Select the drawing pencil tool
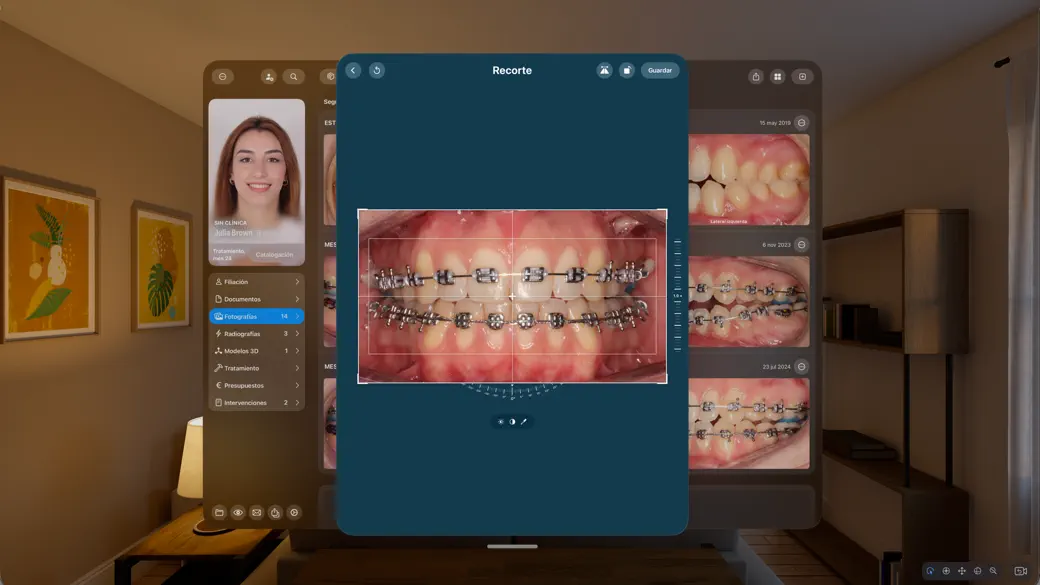 [x=525, y=421]
